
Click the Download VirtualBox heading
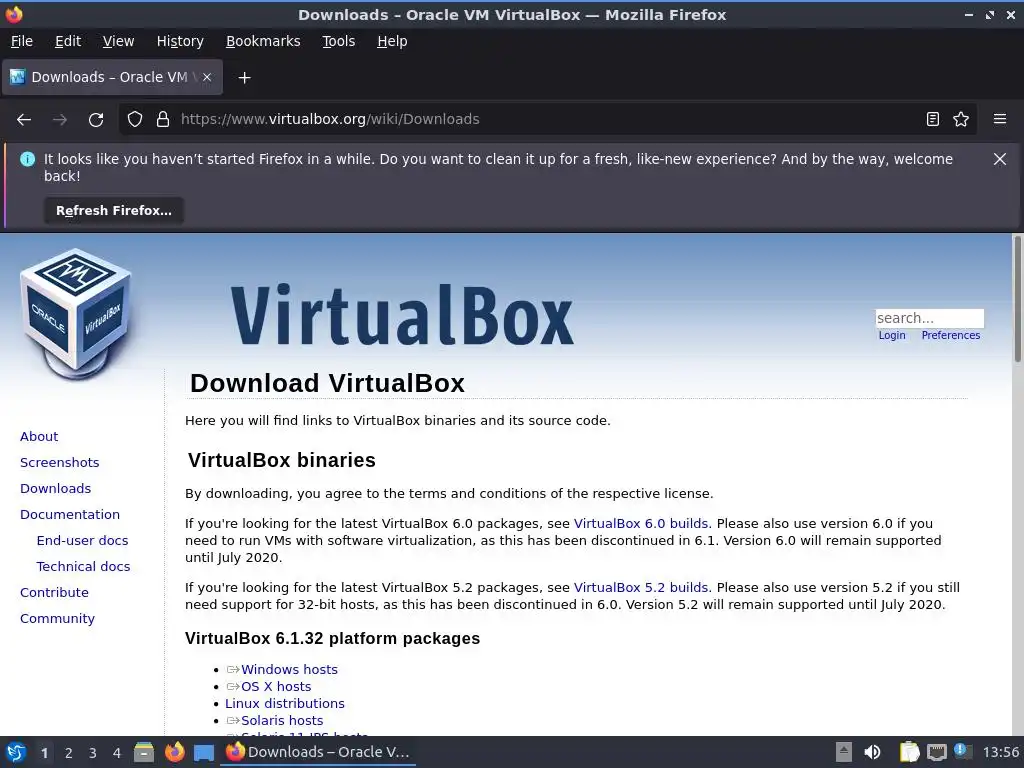point(327,383)
